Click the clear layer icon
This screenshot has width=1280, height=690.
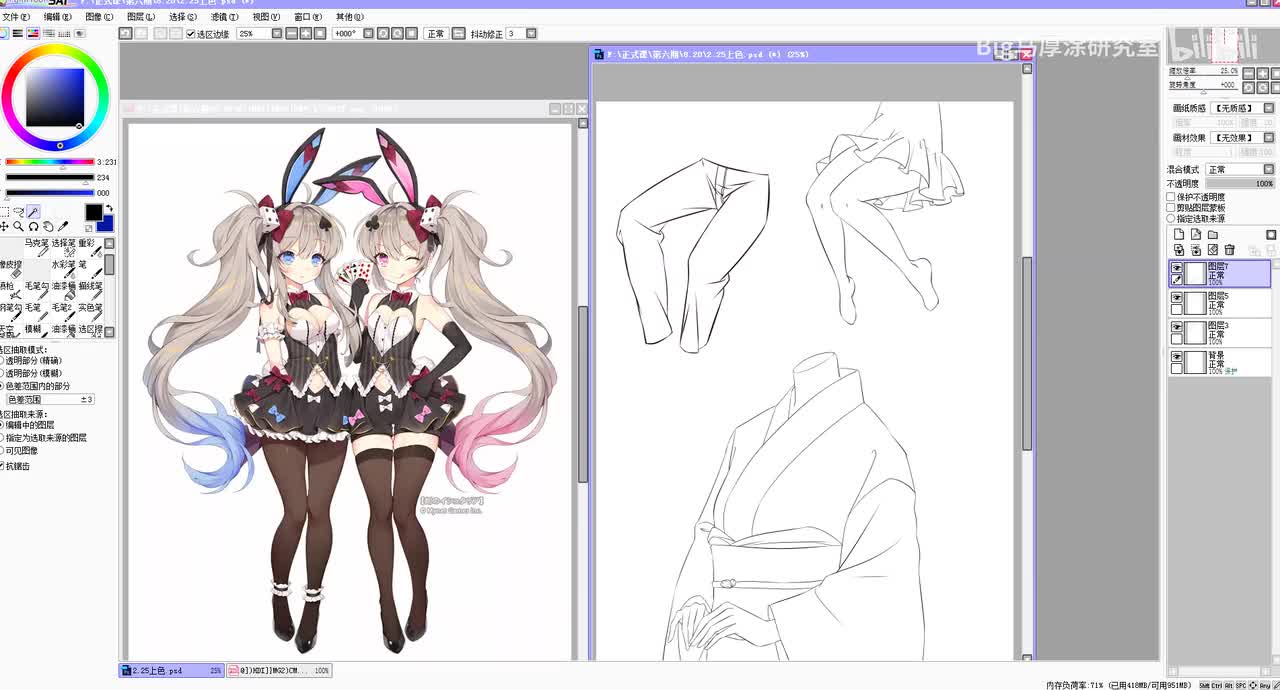pos(1213,250)
